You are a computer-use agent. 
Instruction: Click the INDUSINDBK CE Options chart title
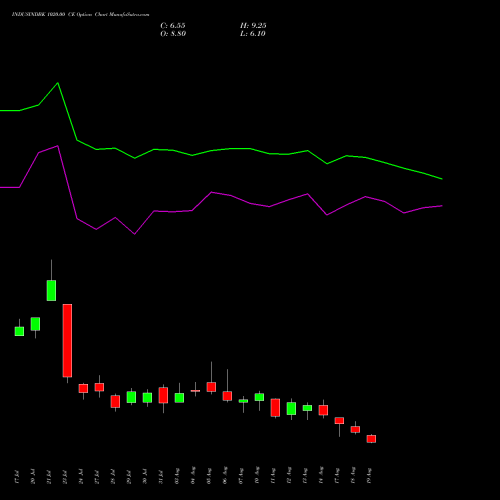[x=80, y=15]
